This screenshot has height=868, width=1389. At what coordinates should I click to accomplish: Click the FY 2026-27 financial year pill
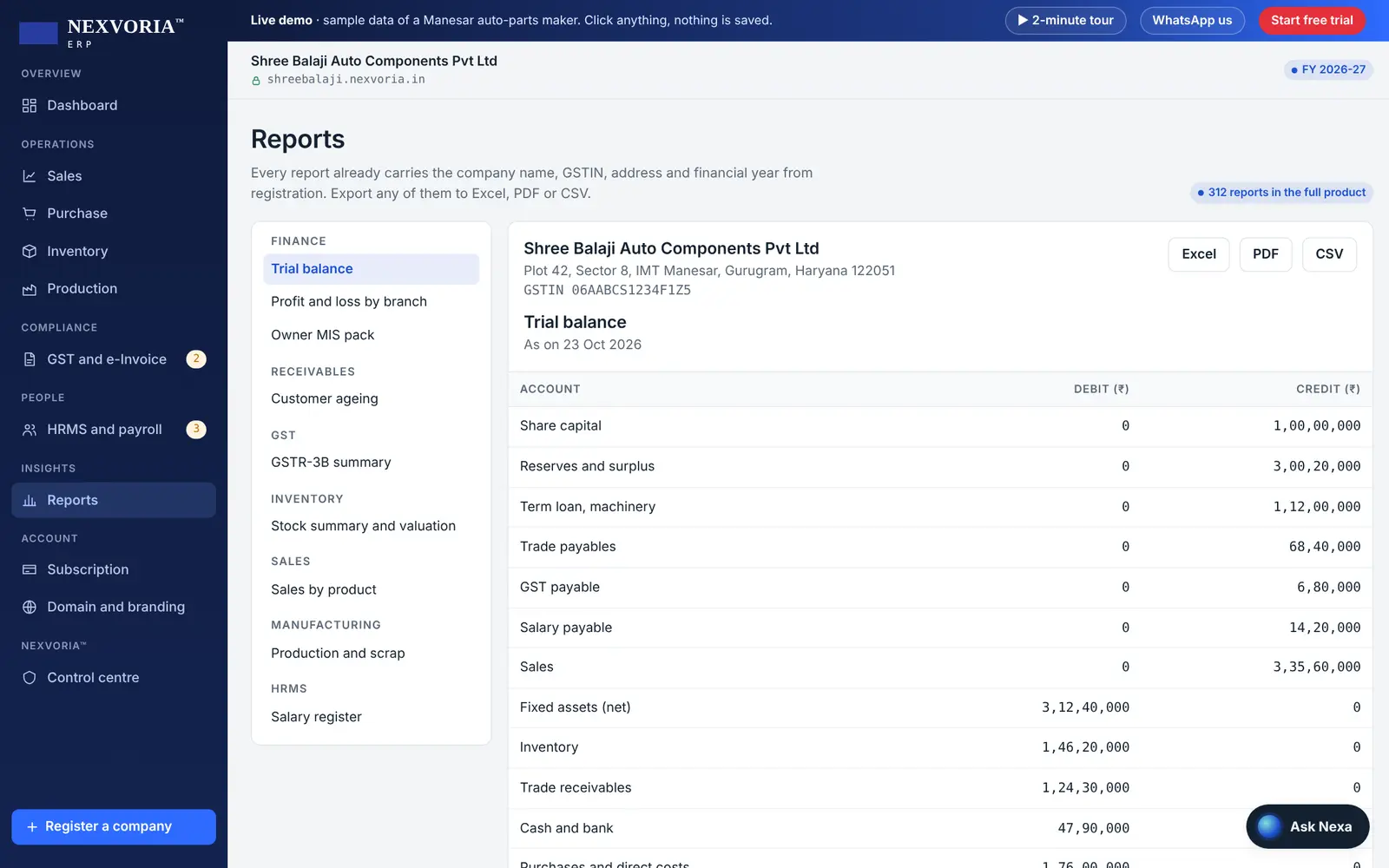coord(1328,69)
